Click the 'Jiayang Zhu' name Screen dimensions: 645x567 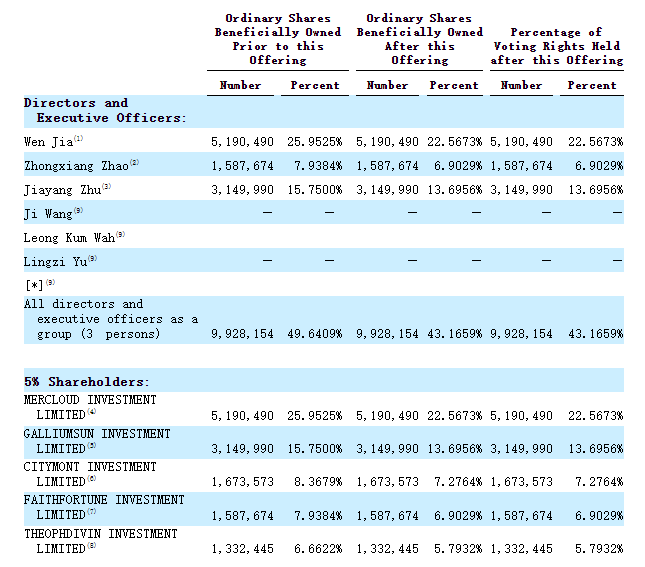63,190
